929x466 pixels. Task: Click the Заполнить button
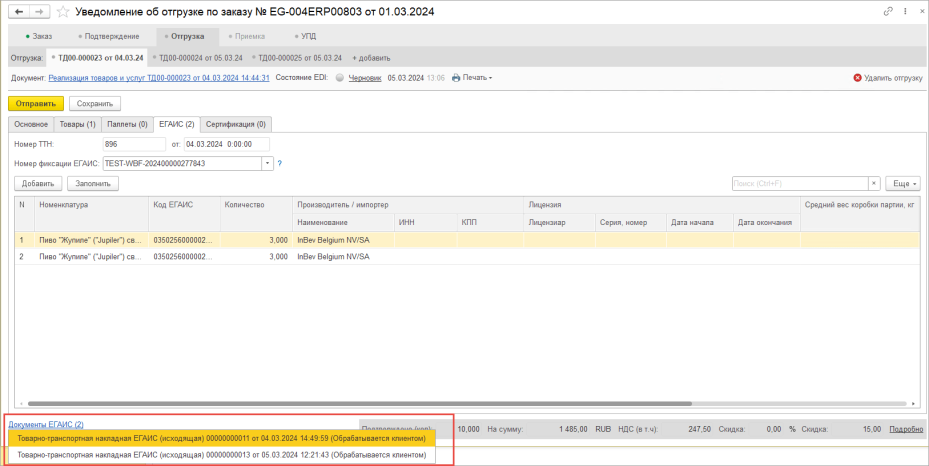tap(93, 184)
